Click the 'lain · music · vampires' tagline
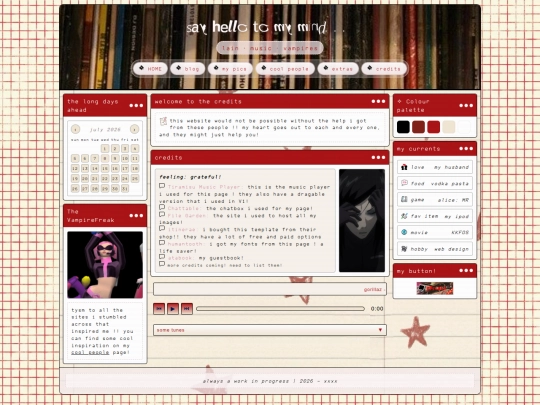 270,48
